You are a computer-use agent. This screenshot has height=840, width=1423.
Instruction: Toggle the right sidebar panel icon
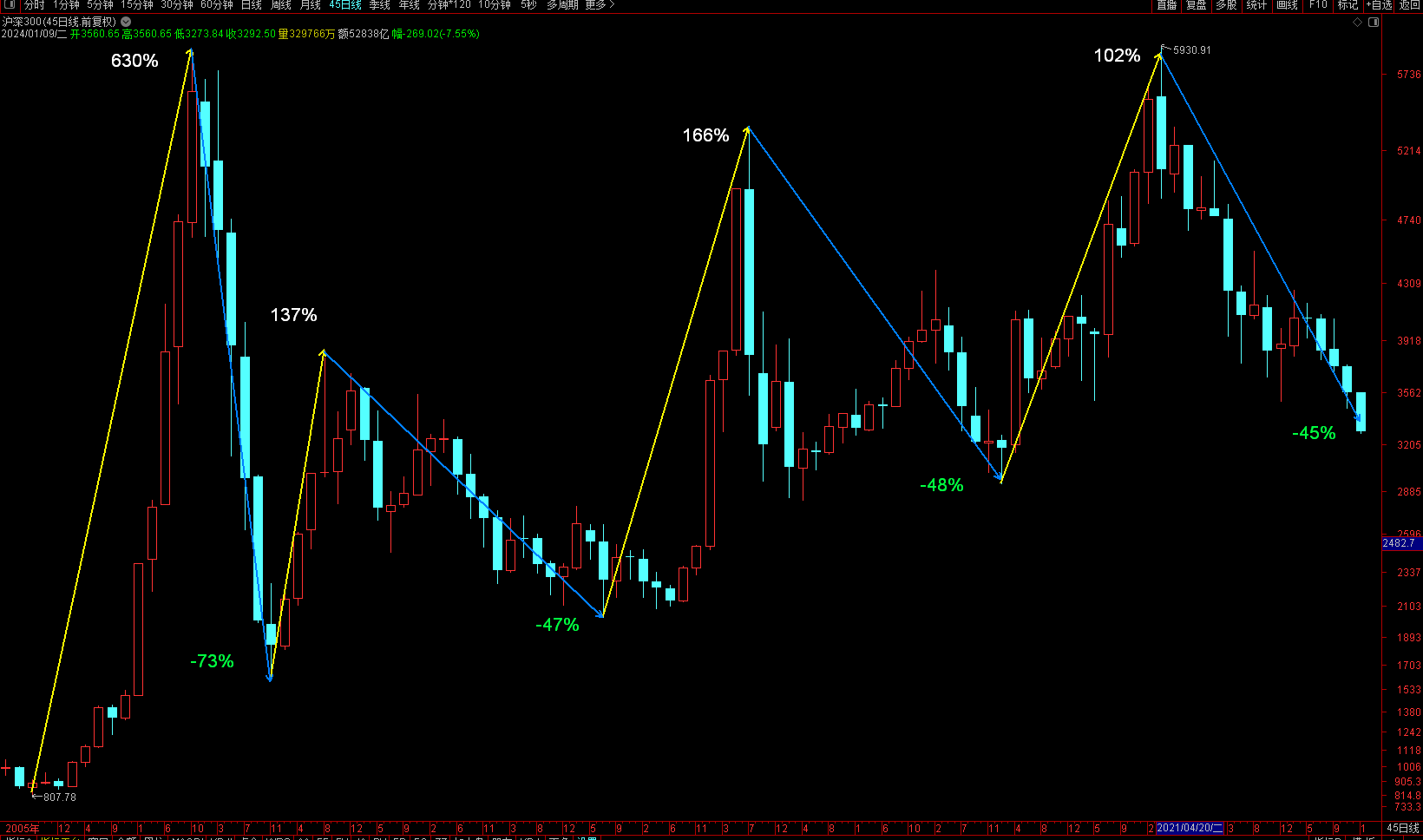[x=1374, y=22]
